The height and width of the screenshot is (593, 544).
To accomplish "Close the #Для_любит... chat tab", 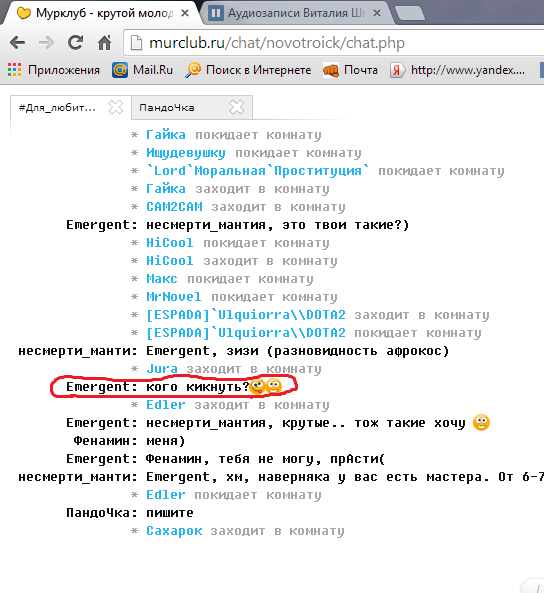I will pos(115,107).
